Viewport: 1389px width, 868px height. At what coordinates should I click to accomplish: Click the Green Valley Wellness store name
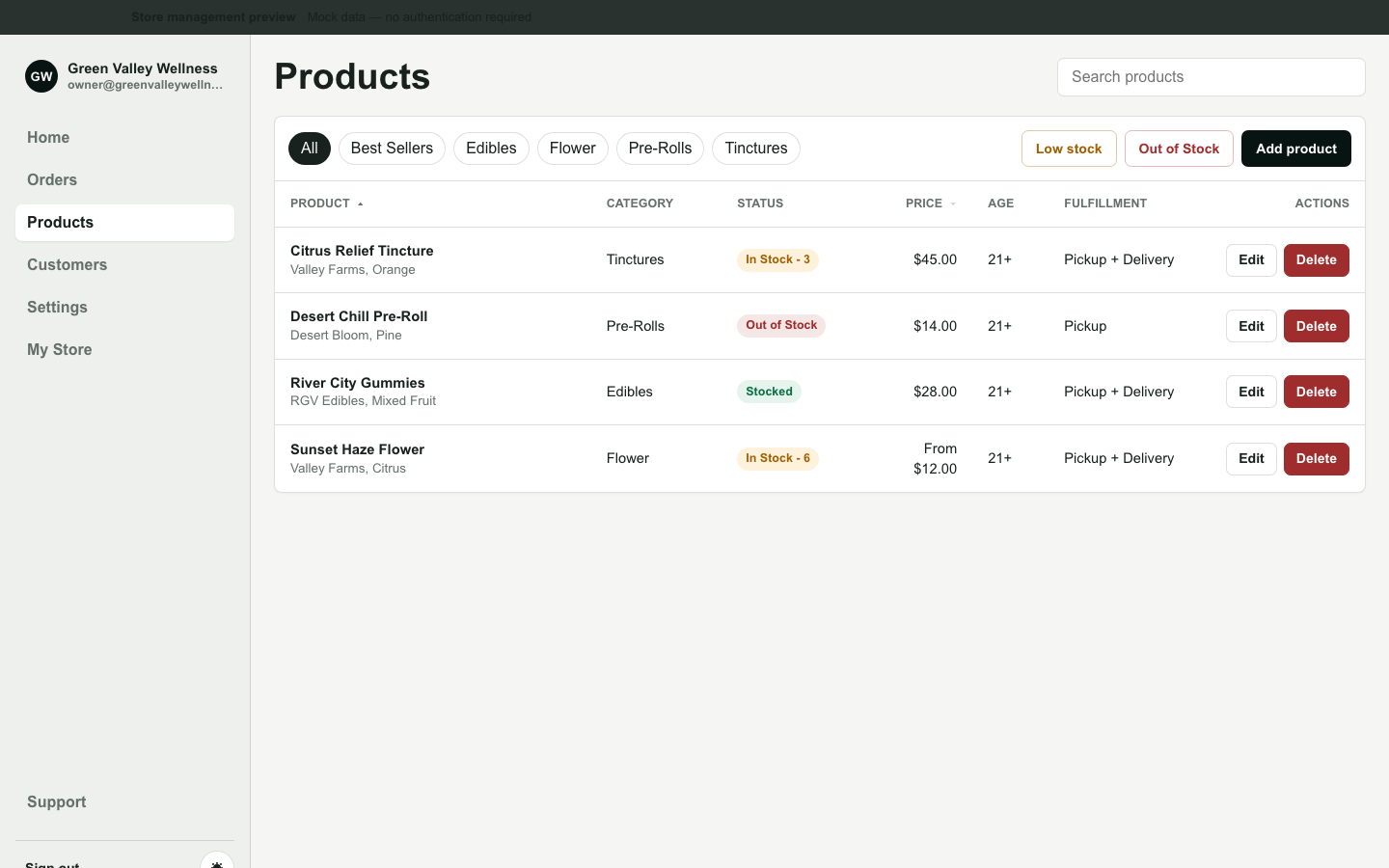(x=143, y=68)
